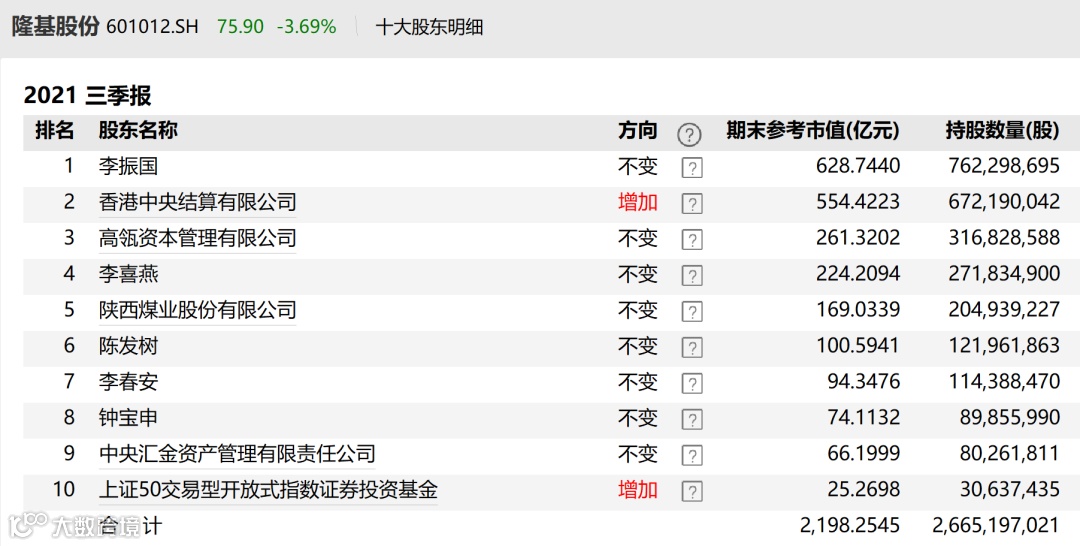This screenshot has width=1080, height=546.
Task: Click total market value 2,198.2545
Action: tap(850, 525)
